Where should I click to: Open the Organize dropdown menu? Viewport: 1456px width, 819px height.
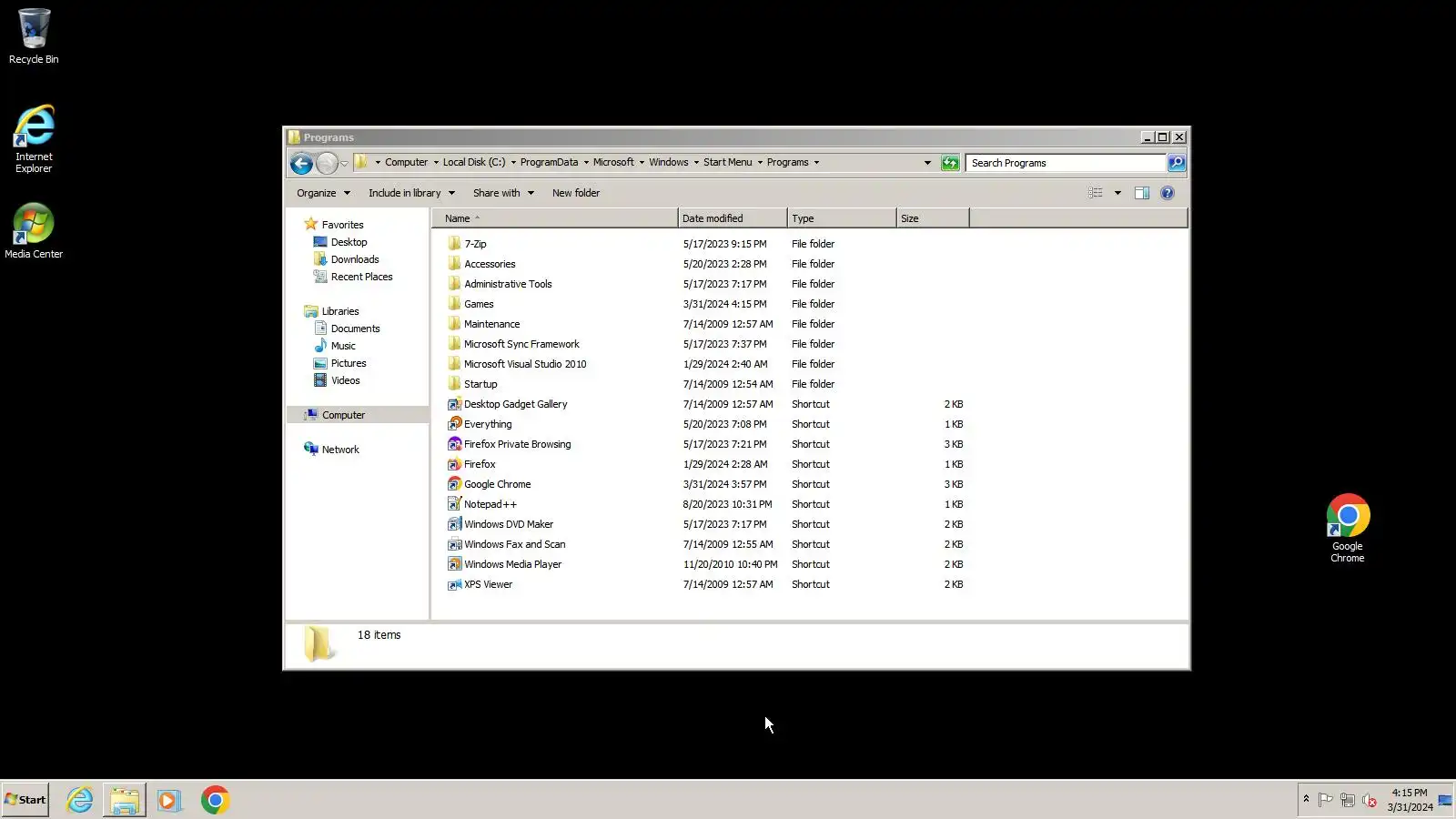click(x=323, y=193)
